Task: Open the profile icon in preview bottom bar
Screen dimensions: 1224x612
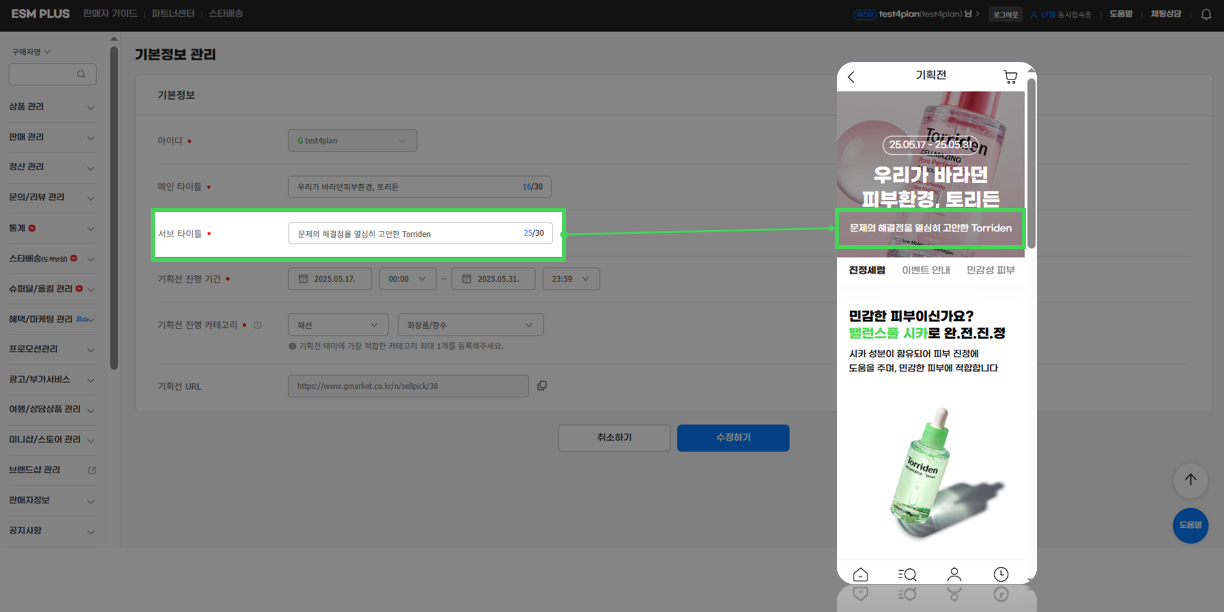Action: pos(954,574)
